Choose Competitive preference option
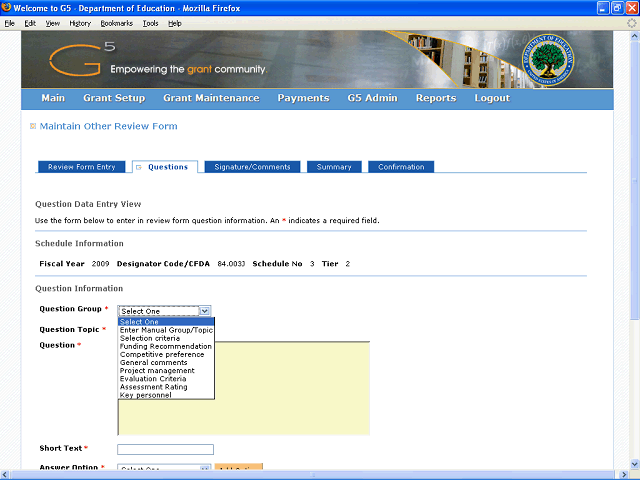This screenshot has height=480, width=640. 166,355
